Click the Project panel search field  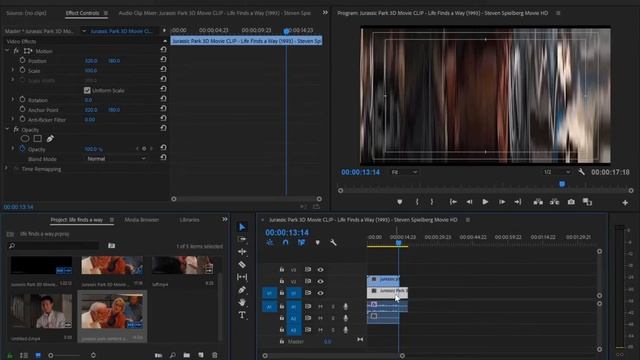pos(53,245)
